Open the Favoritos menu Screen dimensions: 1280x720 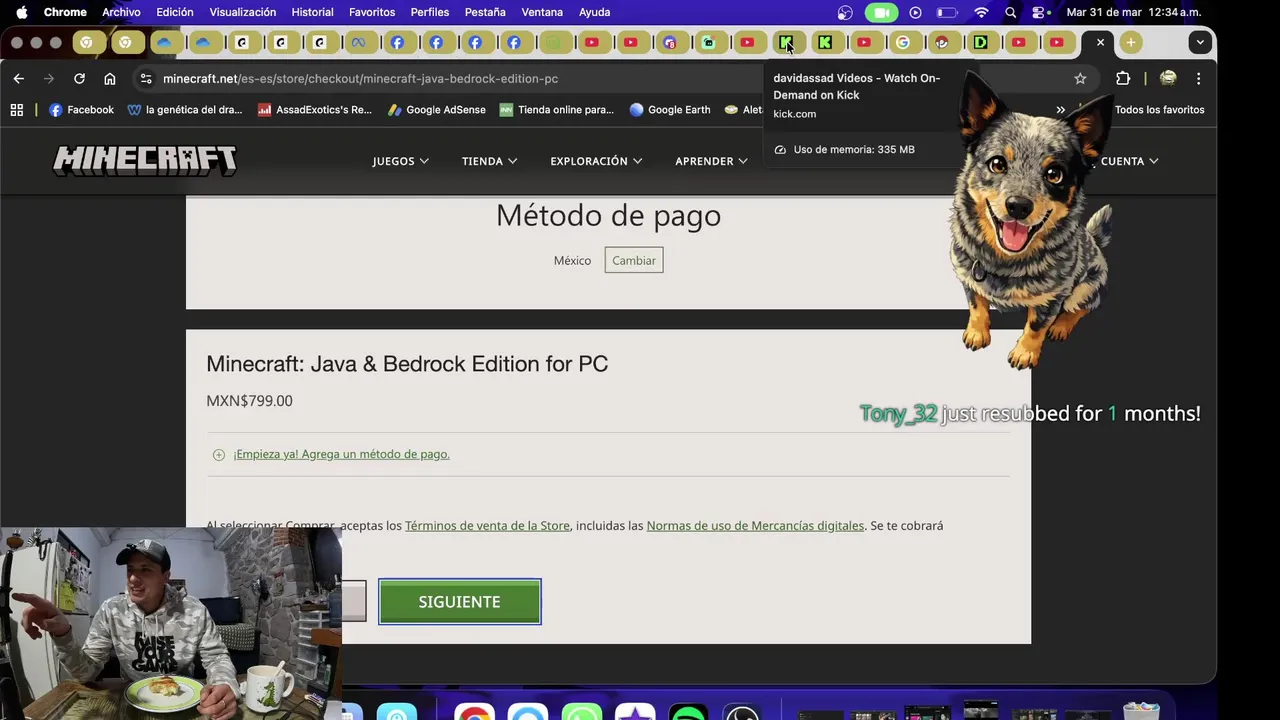(372, 12)
